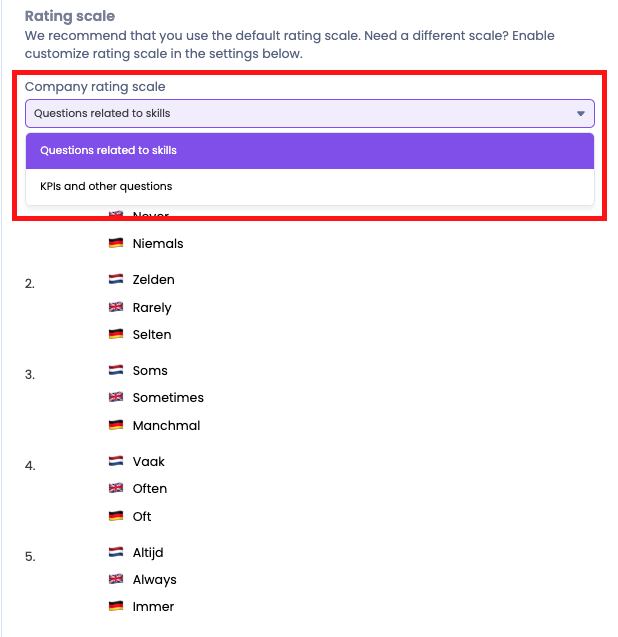Click the Immer rating label

coord(153,607)
